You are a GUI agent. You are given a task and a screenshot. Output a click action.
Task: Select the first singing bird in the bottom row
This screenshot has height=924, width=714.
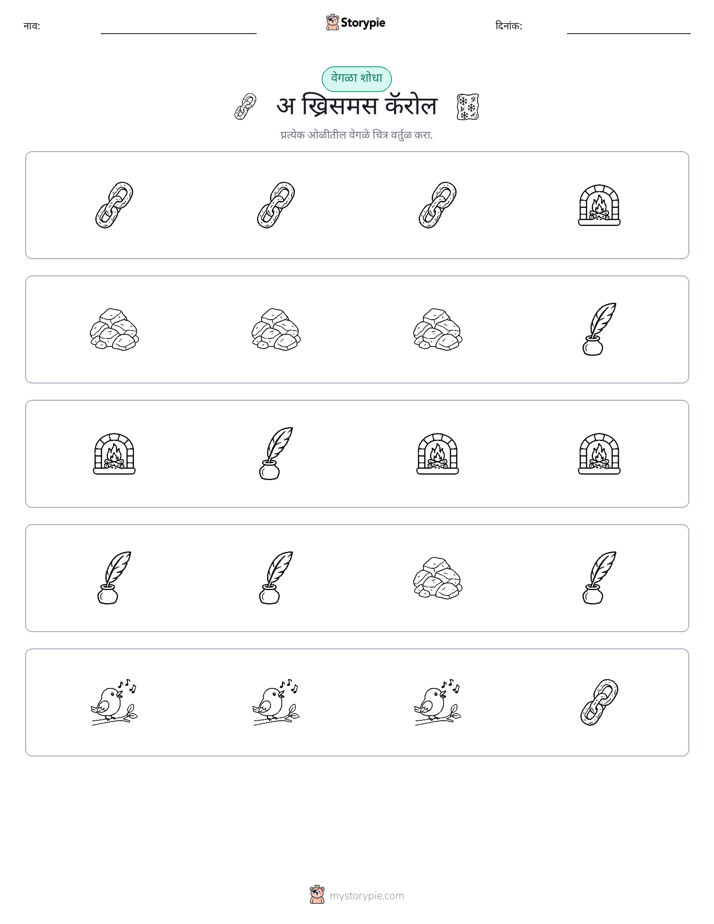pos(114,702)
